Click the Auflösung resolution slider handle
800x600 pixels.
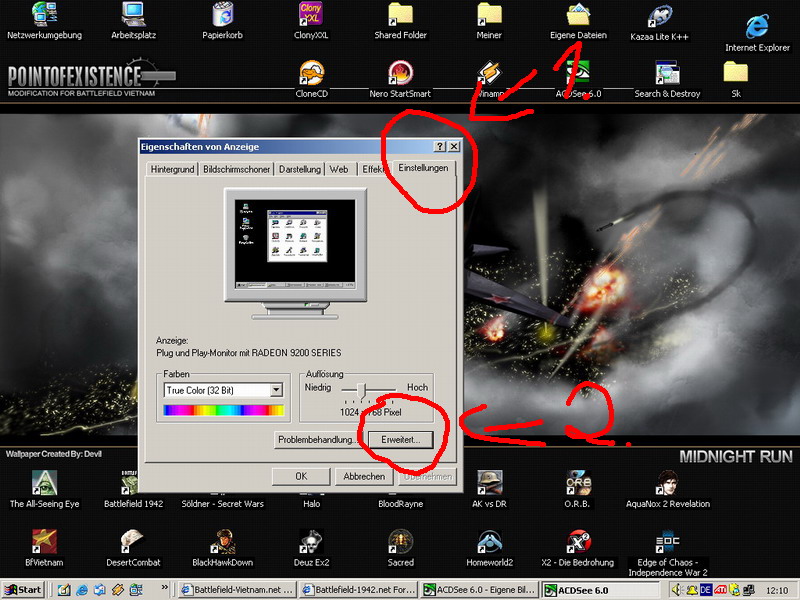[362, 391]
